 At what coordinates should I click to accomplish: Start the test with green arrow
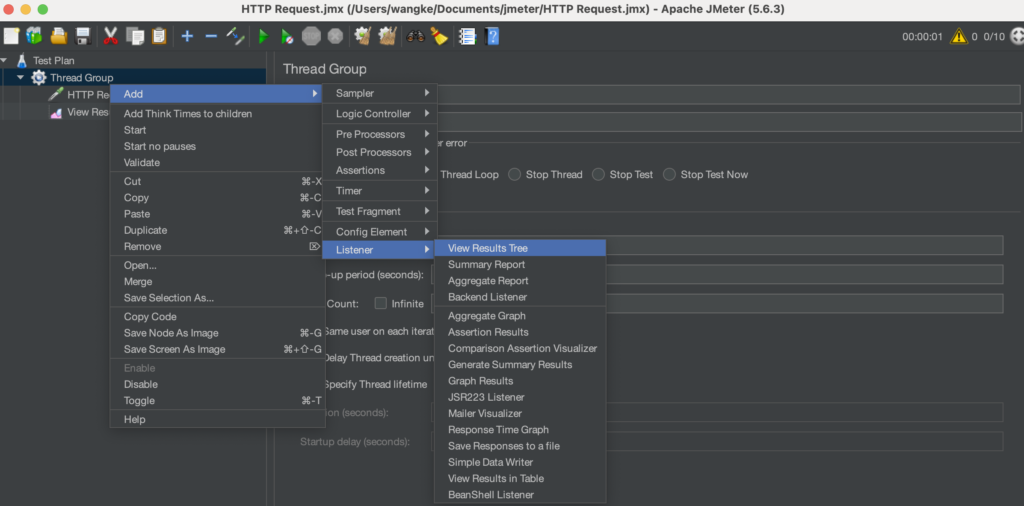(x=263, y=36)
